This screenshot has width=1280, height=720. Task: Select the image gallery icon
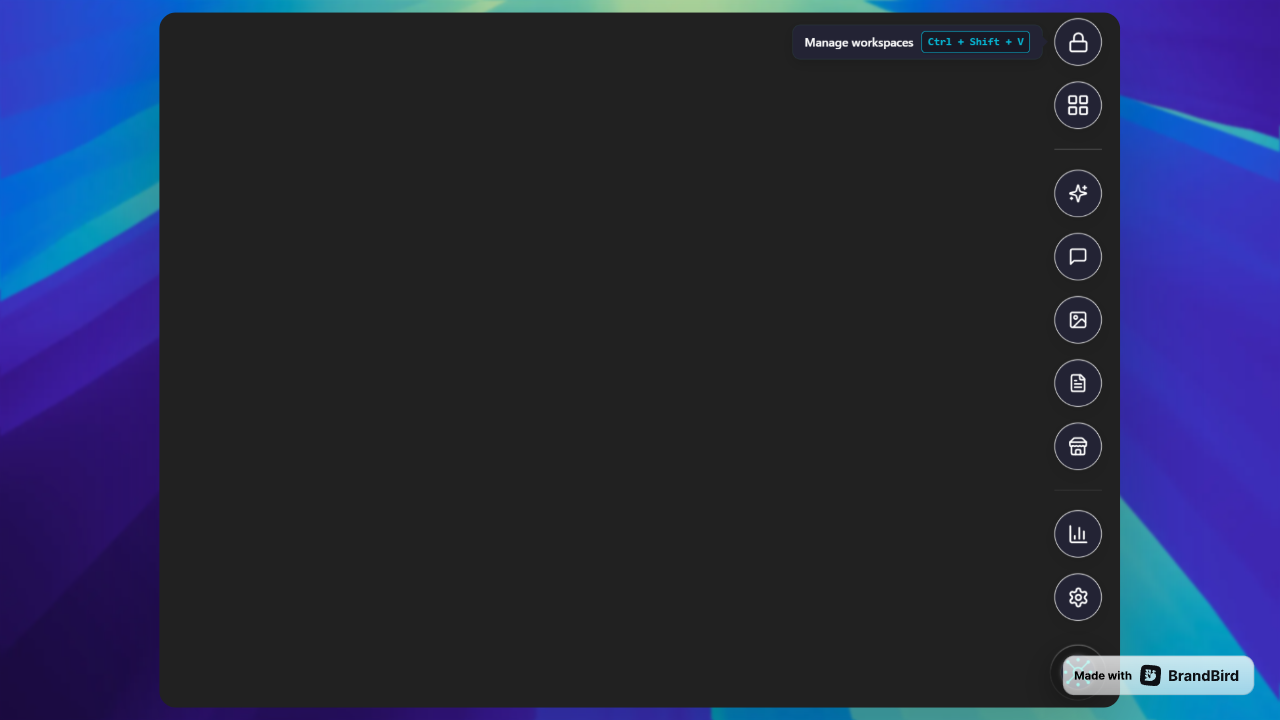click(x=1077, y=320)
